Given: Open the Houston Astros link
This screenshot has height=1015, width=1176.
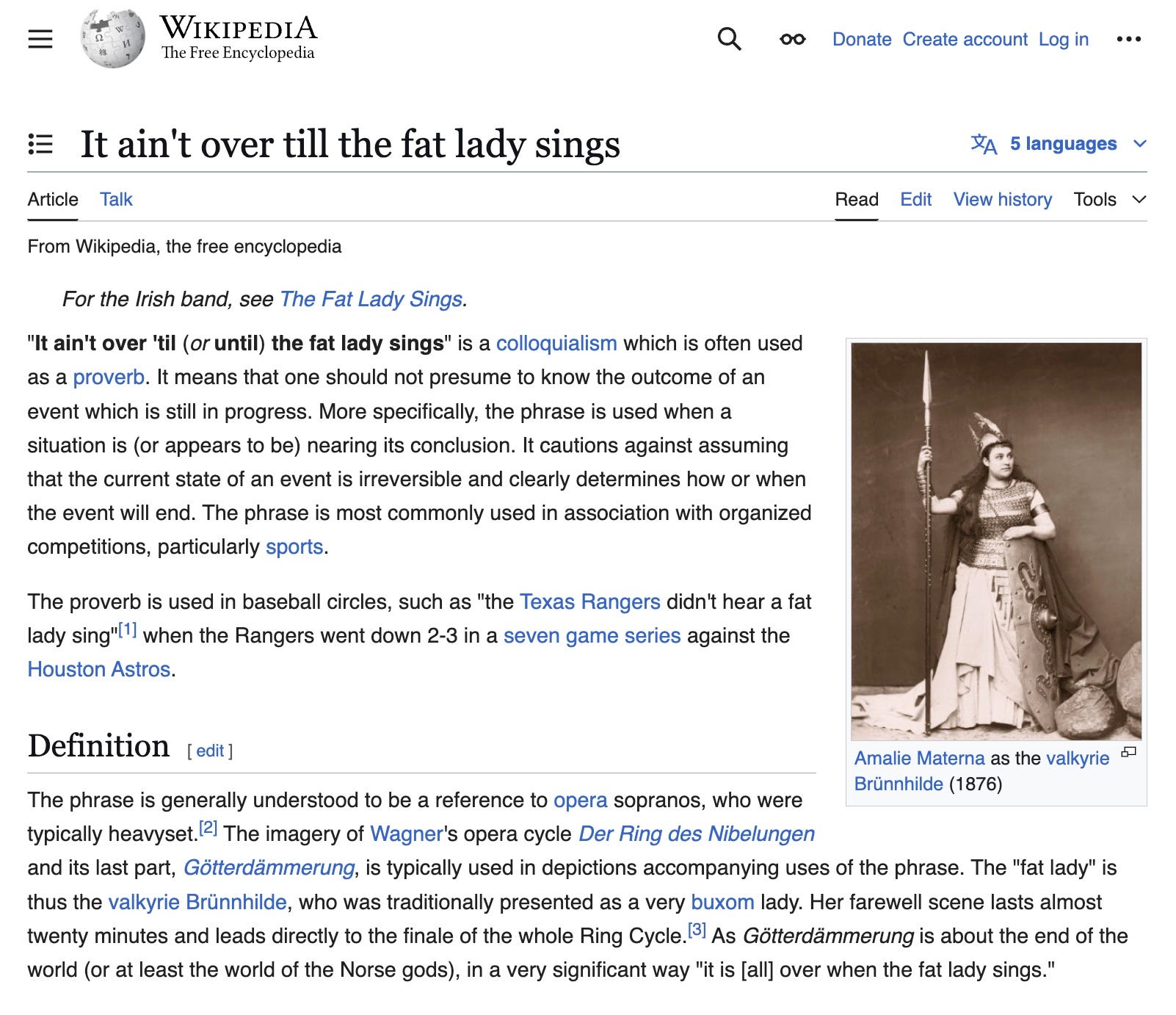Looking at the screenshot, I should pos(99,669).
